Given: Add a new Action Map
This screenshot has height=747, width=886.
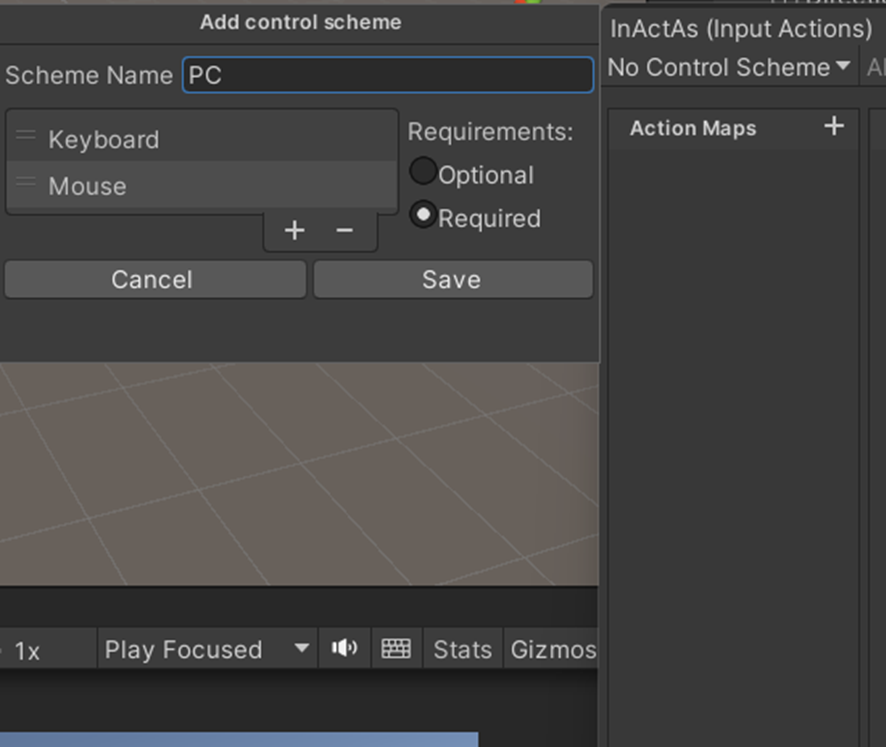Looking at the screenshot, I should [834, 126].
